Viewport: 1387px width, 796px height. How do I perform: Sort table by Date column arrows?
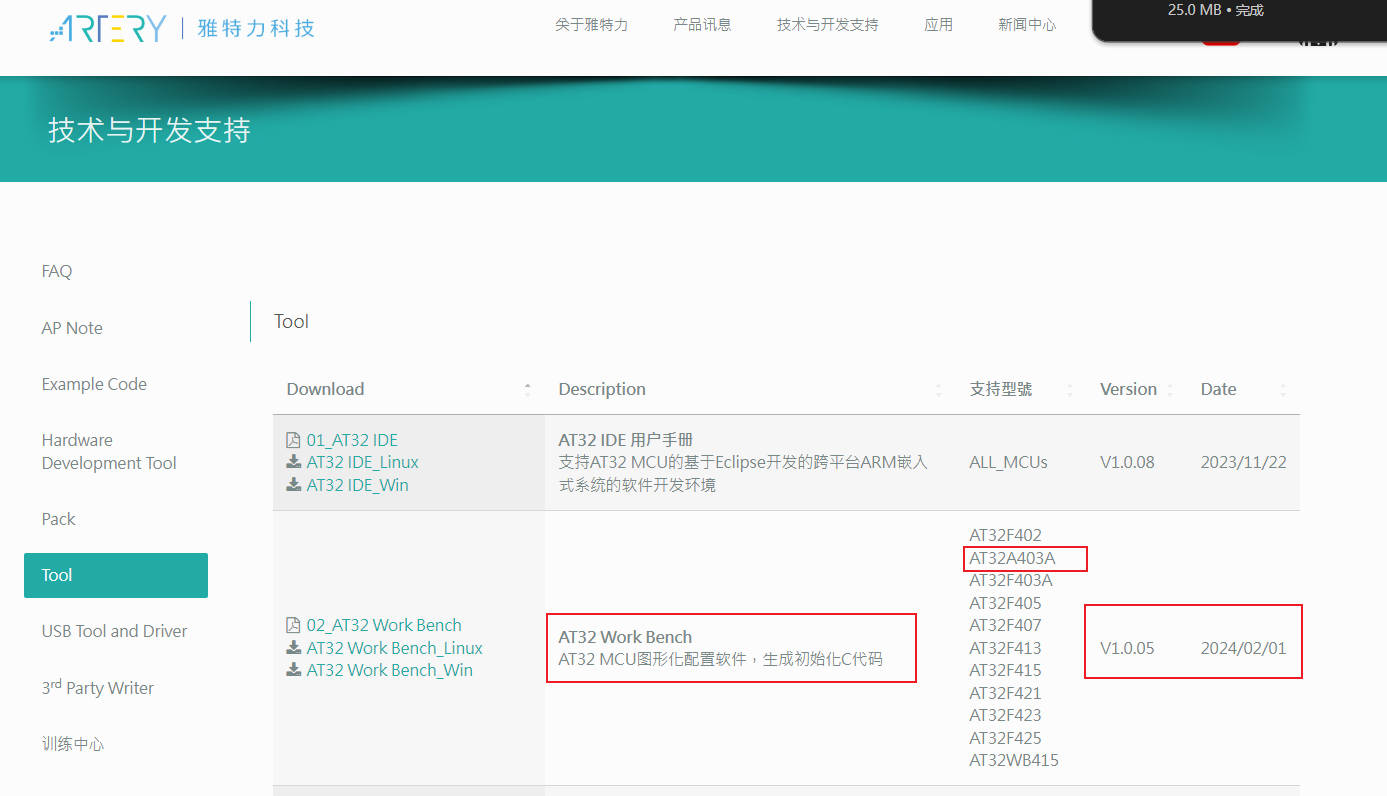click(1283, 390)
